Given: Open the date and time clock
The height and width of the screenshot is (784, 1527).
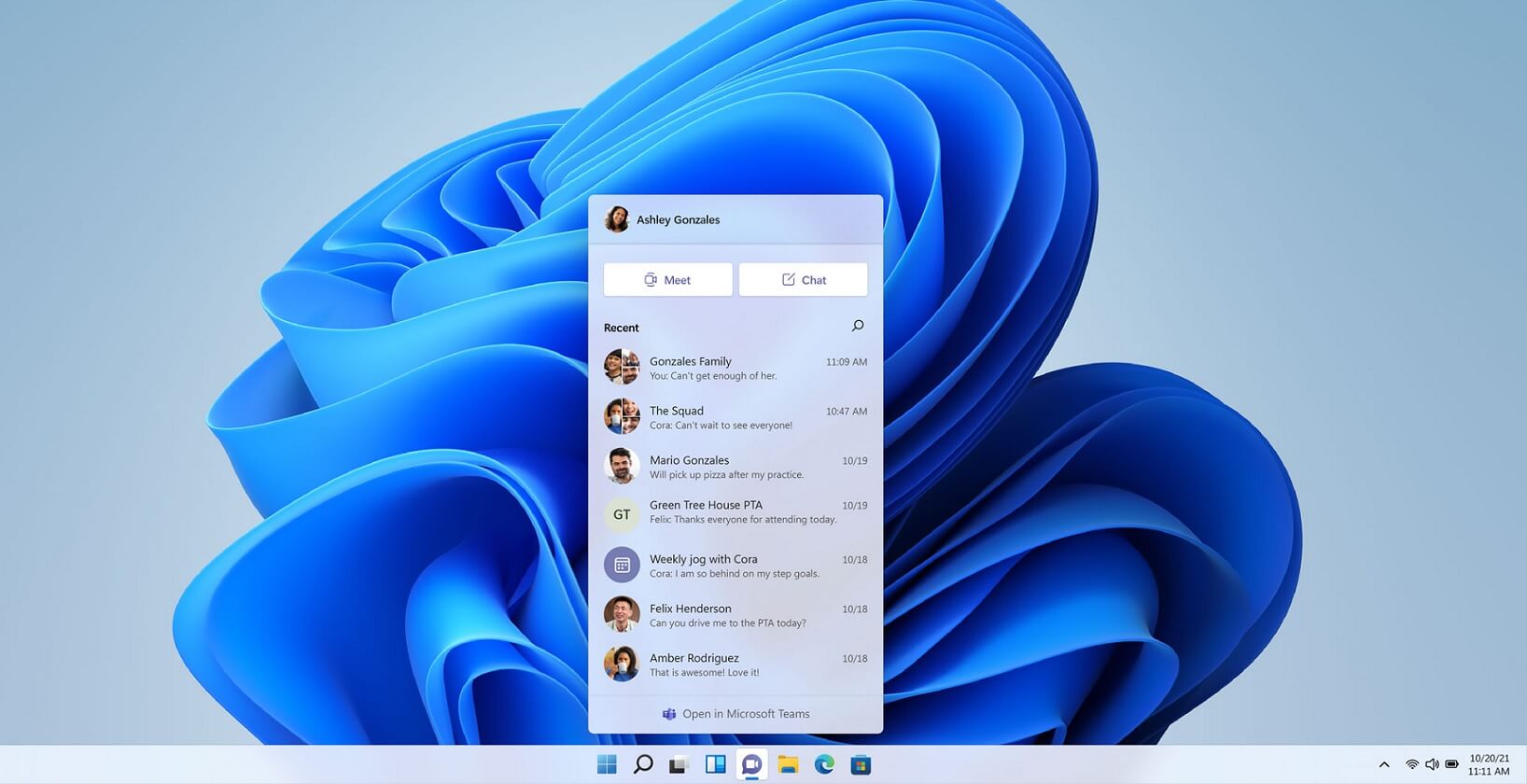Looking at the screenshot, I should coord(1489,764).
